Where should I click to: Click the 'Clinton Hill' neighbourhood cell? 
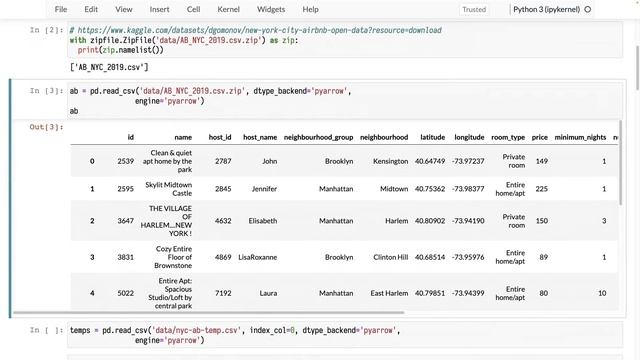391,257
